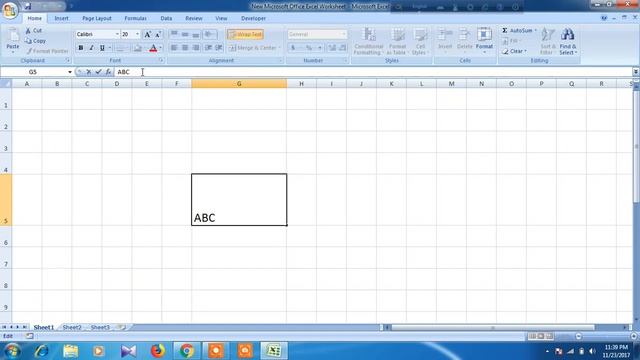Open the Format cells menu

(x=484, y=41)
